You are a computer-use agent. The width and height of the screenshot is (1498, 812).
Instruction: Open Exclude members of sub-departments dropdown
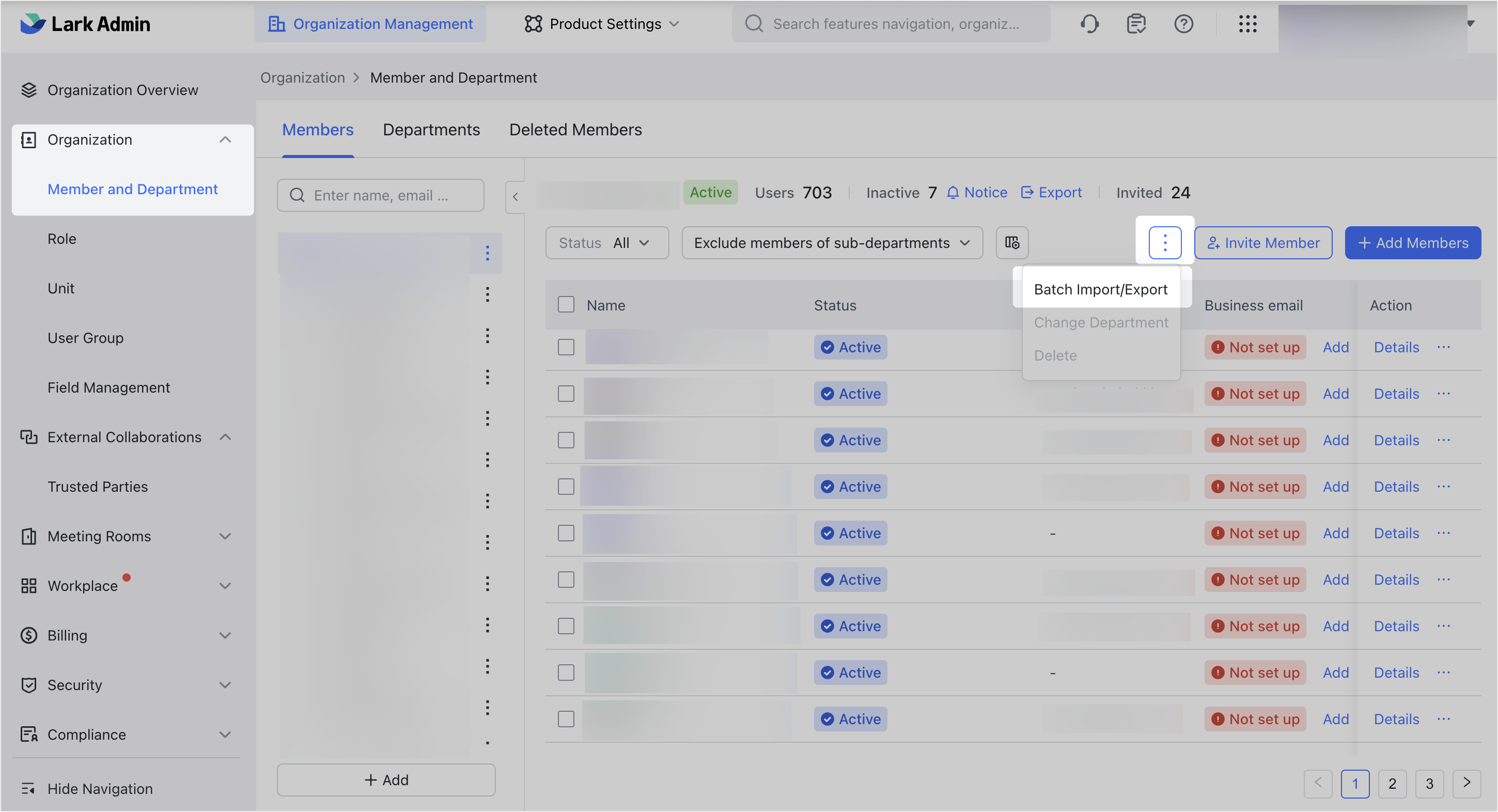(x=832, y=243)
